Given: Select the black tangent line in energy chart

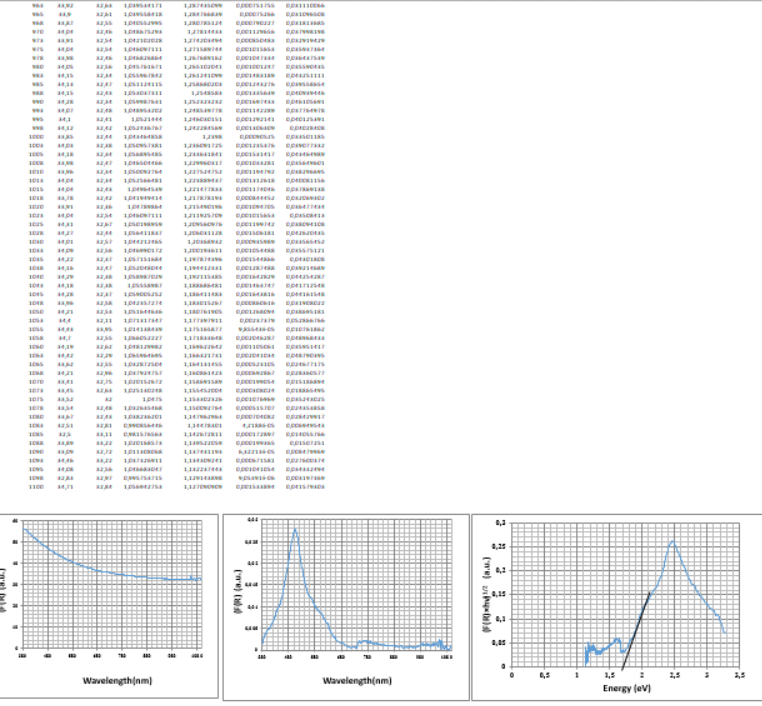Looking at the screenshot, I should 636,631.
